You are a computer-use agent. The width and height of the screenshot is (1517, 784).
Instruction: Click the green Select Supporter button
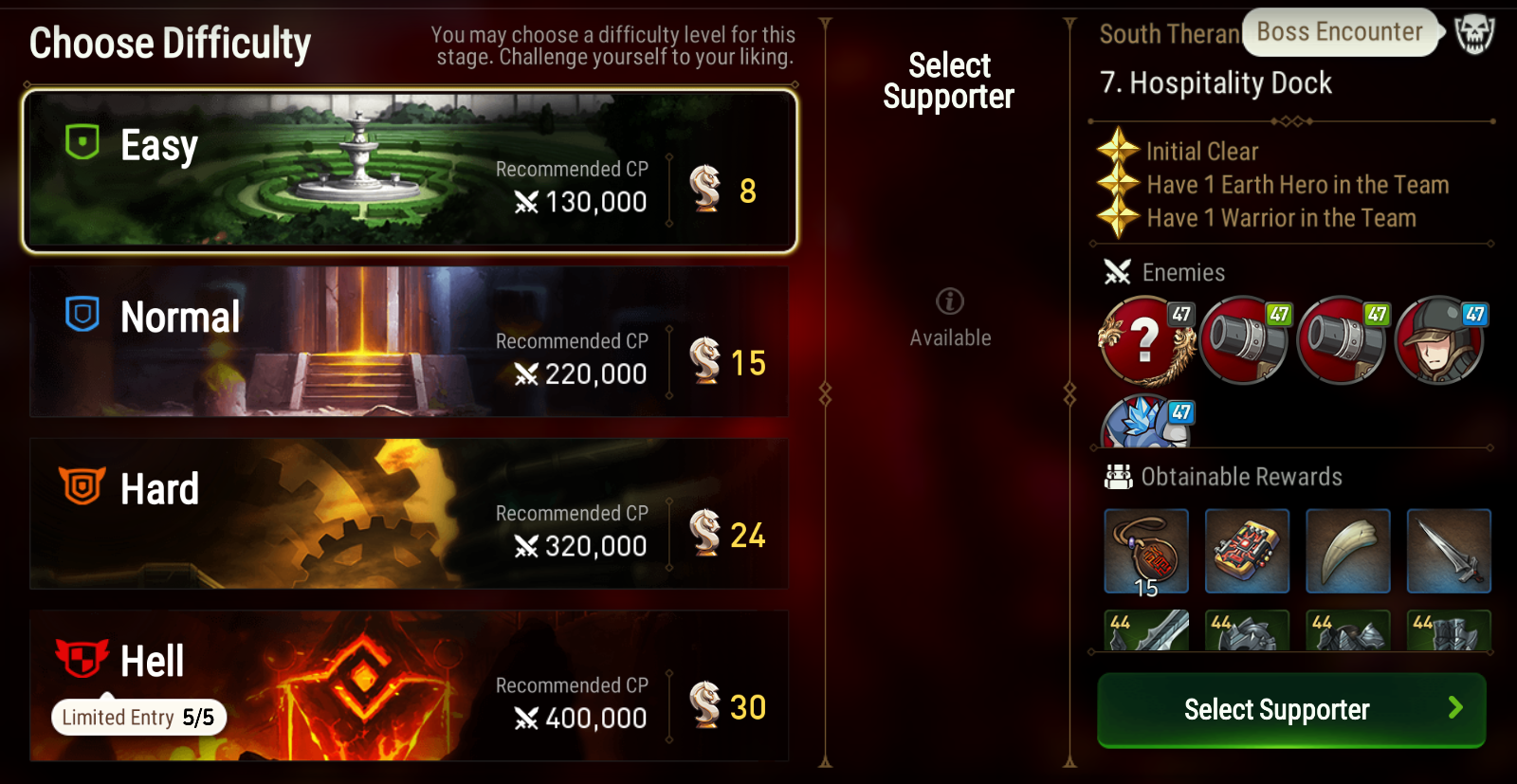click(x=1291, y=710)
